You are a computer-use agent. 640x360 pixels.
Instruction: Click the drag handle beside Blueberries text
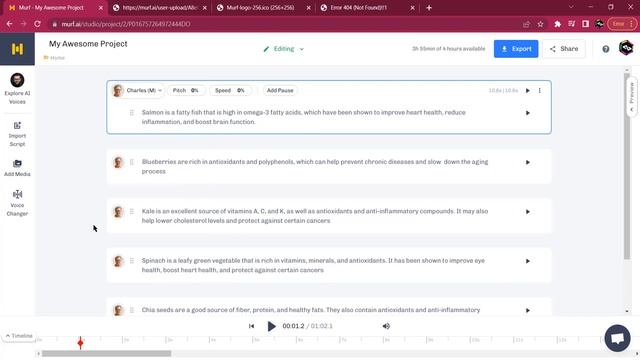pos(131,162)
